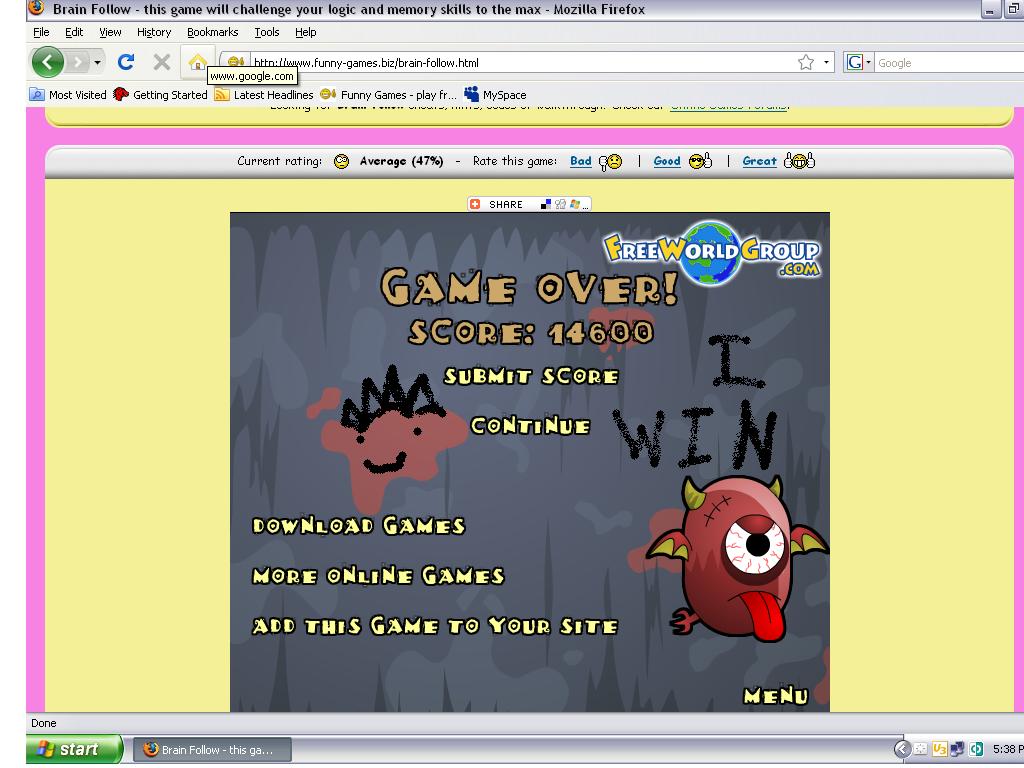Click the Average rating smiley icon

341,161
